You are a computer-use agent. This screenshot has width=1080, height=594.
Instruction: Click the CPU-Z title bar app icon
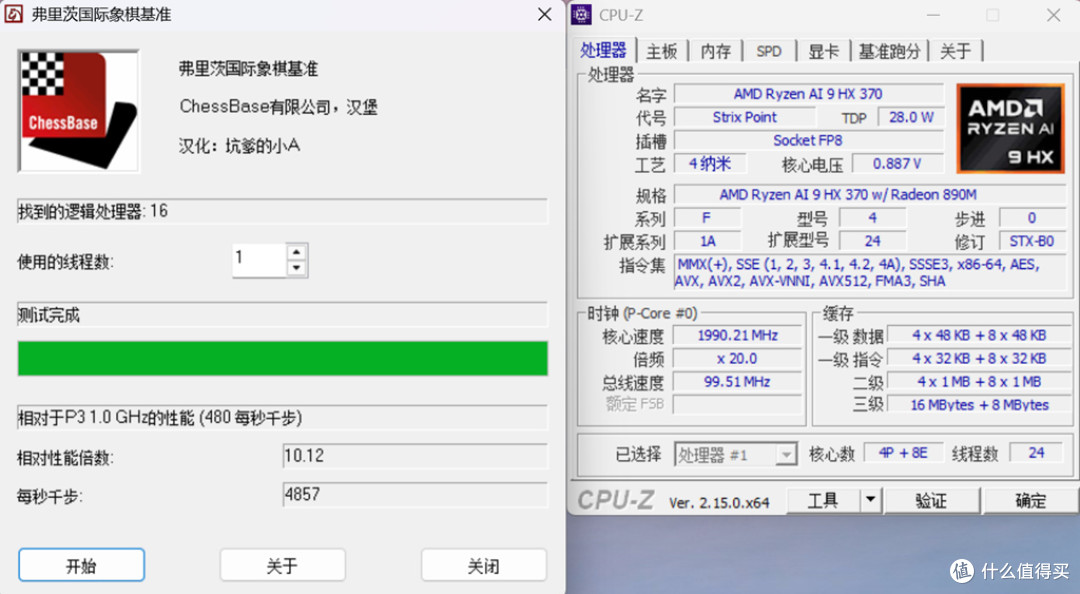point(582,14)
